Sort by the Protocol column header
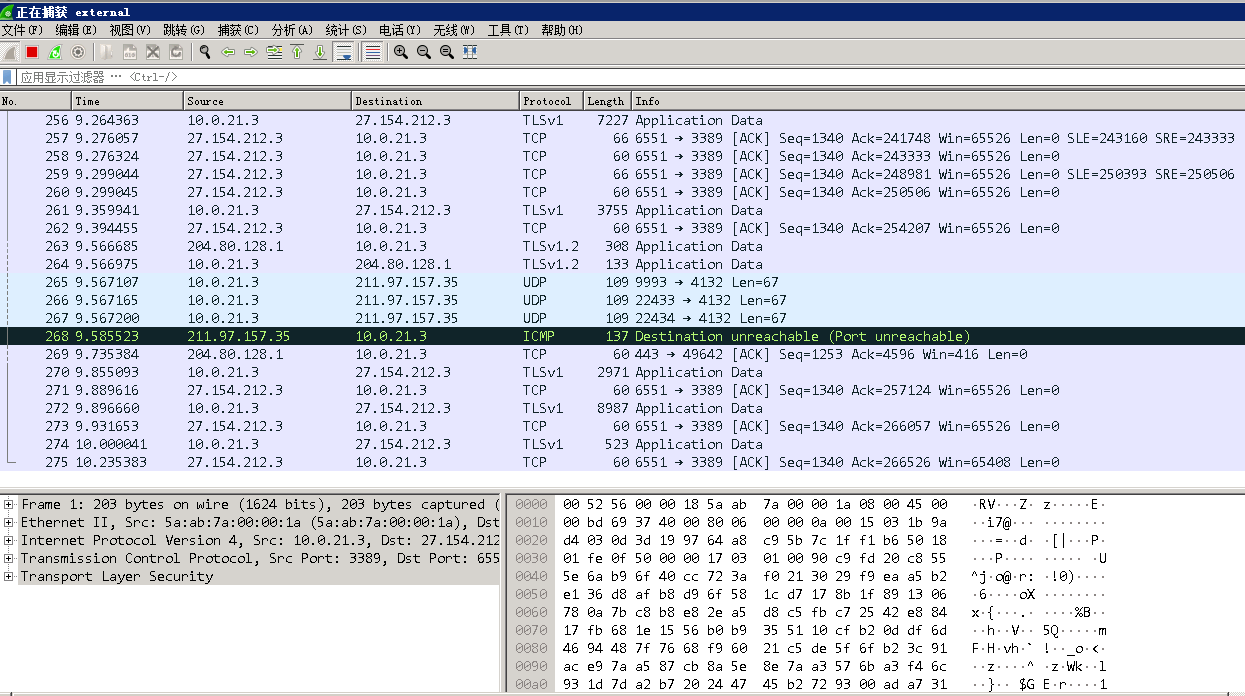1245x696 pixels. 547,101
